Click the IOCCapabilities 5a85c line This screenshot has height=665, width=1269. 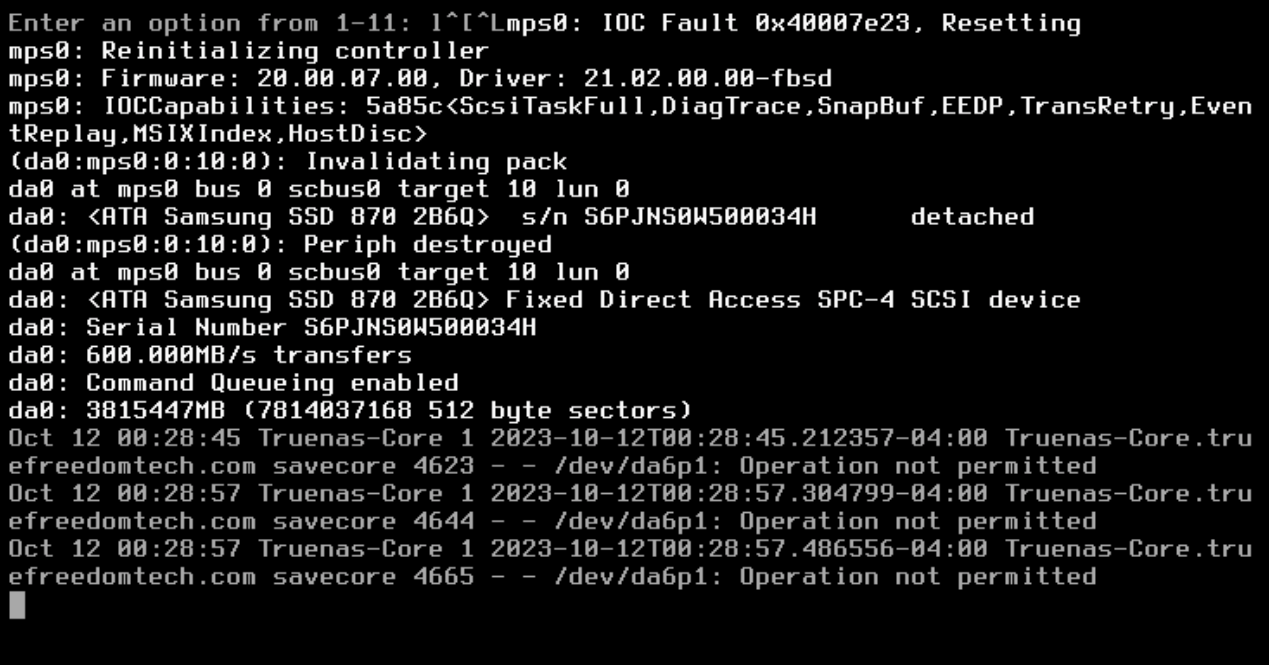pyautogui.click(x=631, y=106)
